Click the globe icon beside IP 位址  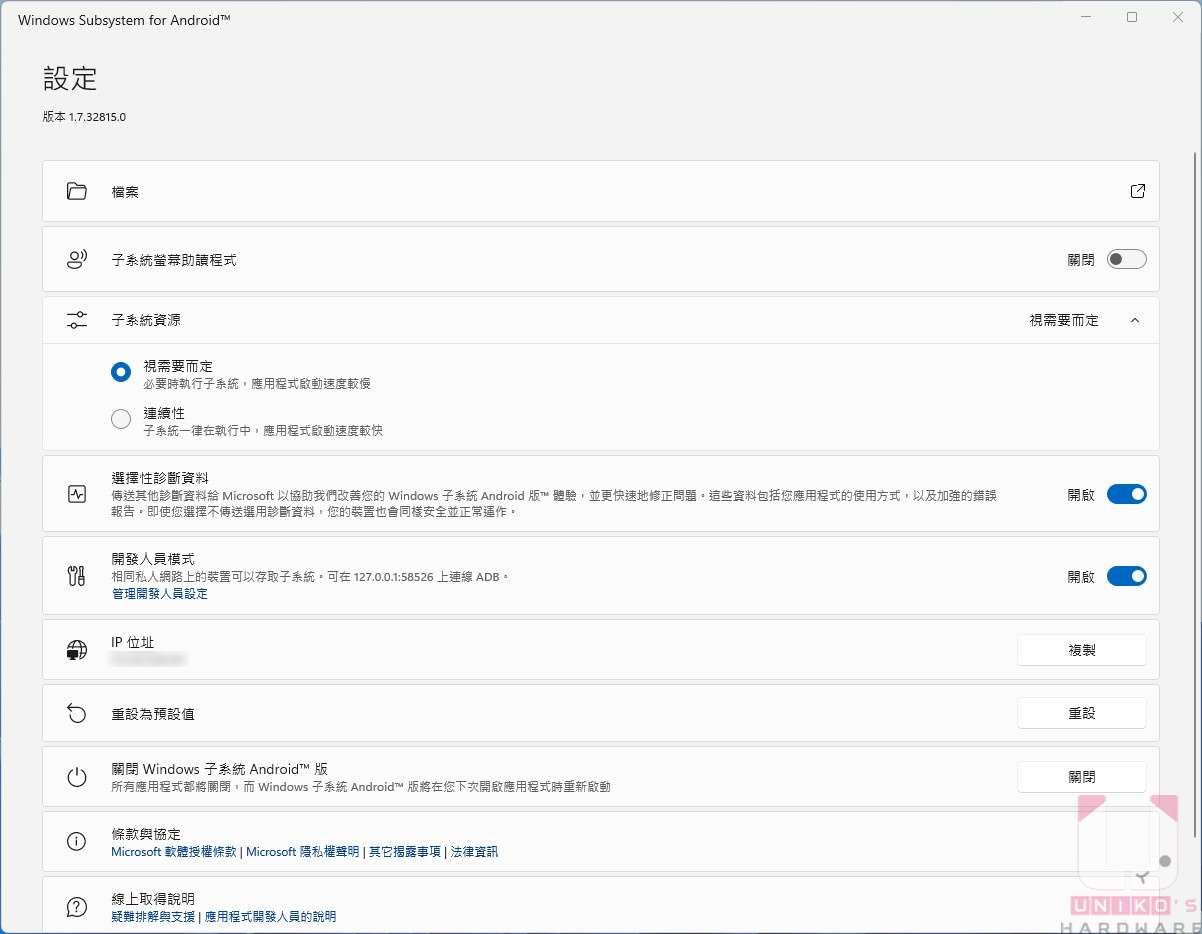77,650
